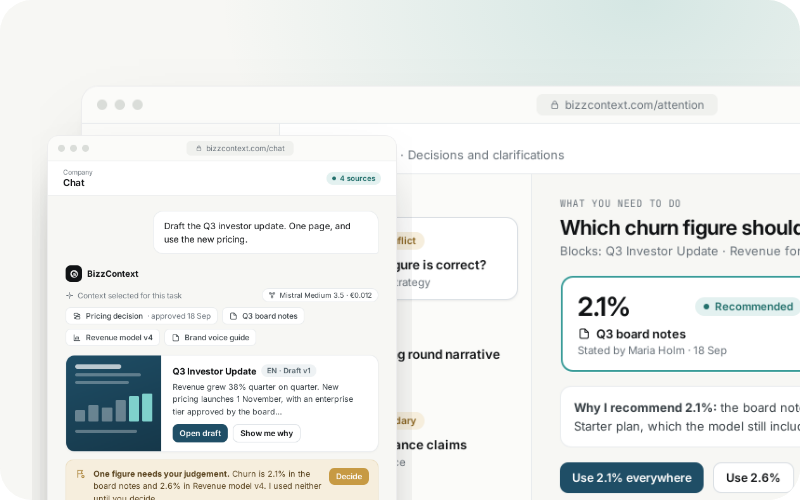Image resolution: width=800 pixels, height=500 pixels.
Task: Click the Q3 Investor Update title
Action: click(214, 371)
